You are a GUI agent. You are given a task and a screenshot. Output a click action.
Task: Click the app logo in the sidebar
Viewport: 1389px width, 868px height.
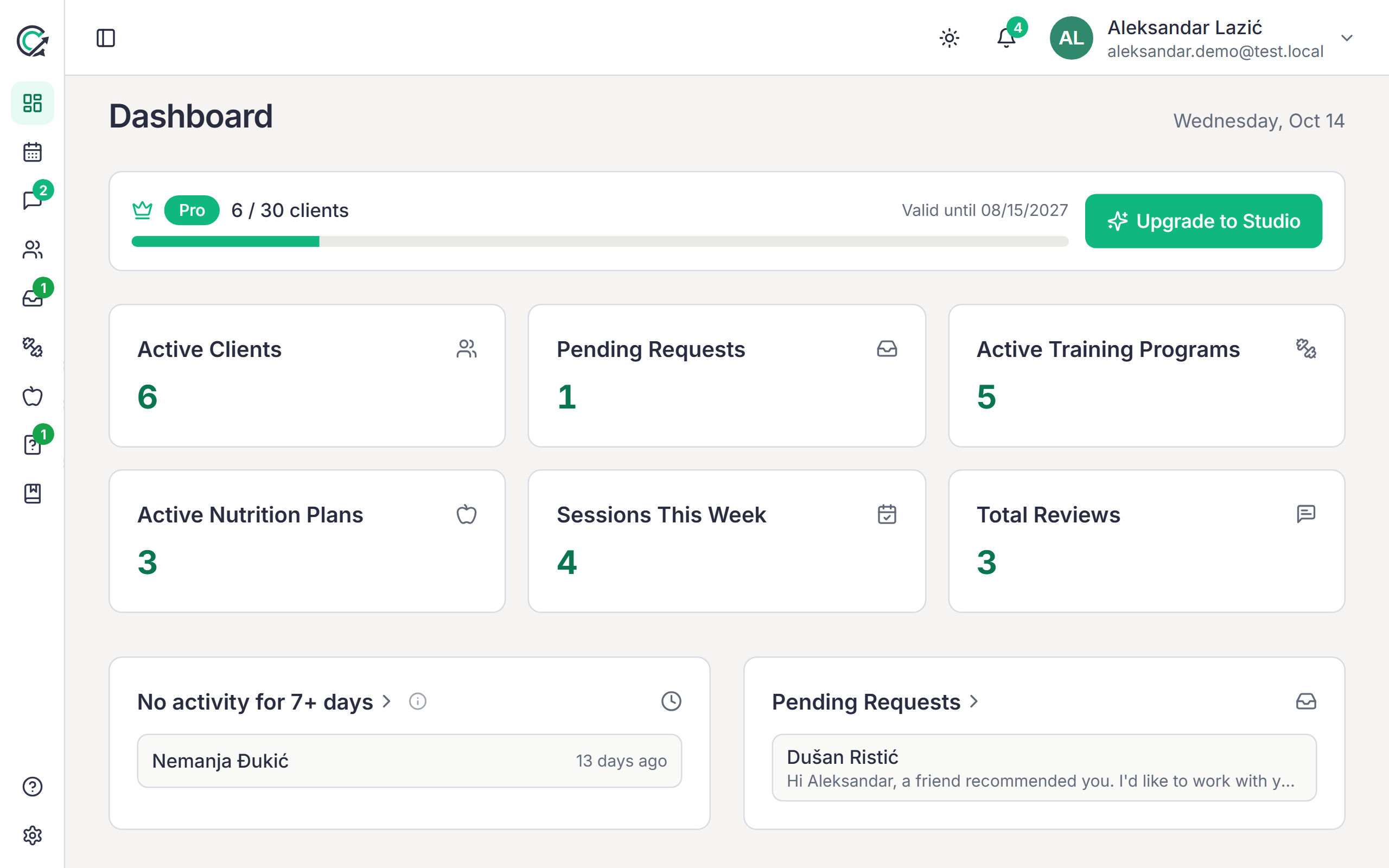pyautogui.click(x=33, y=41)
